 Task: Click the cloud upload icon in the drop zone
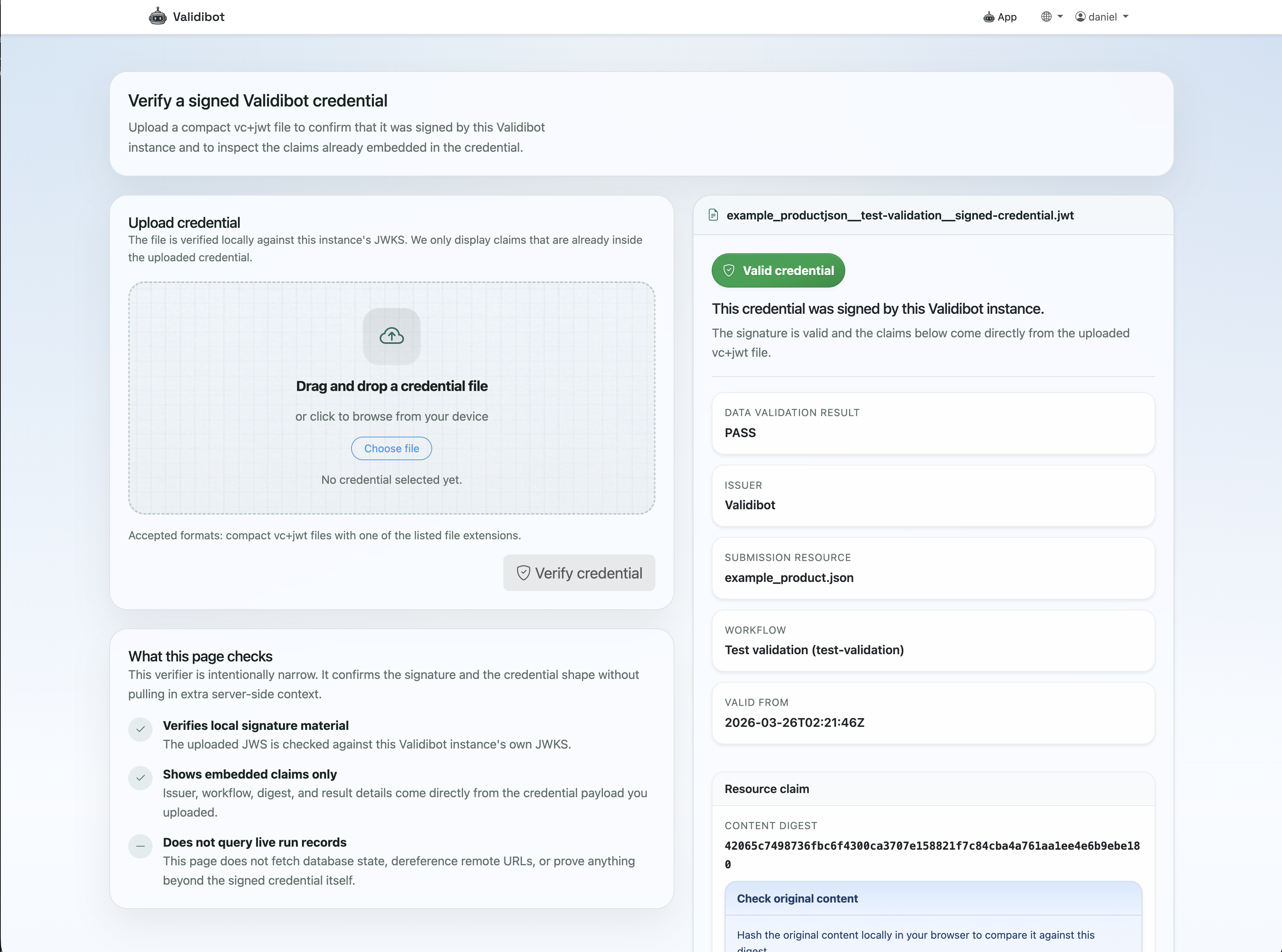tap(391, 336)
